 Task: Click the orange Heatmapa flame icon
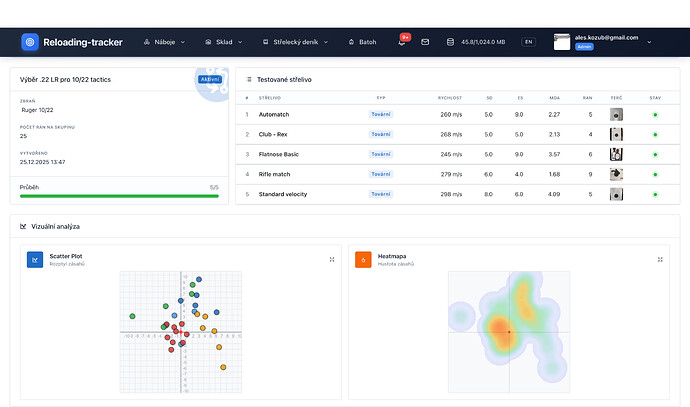[x=363, y=259]
